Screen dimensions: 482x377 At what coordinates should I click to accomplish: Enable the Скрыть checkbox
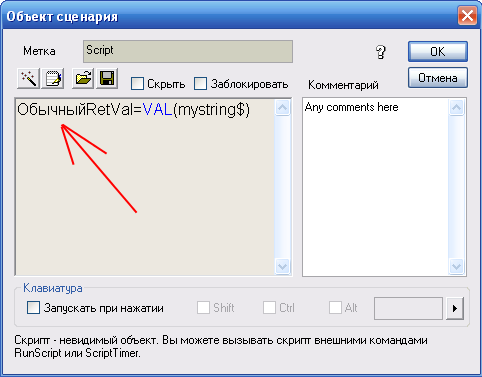click(137, 84)
